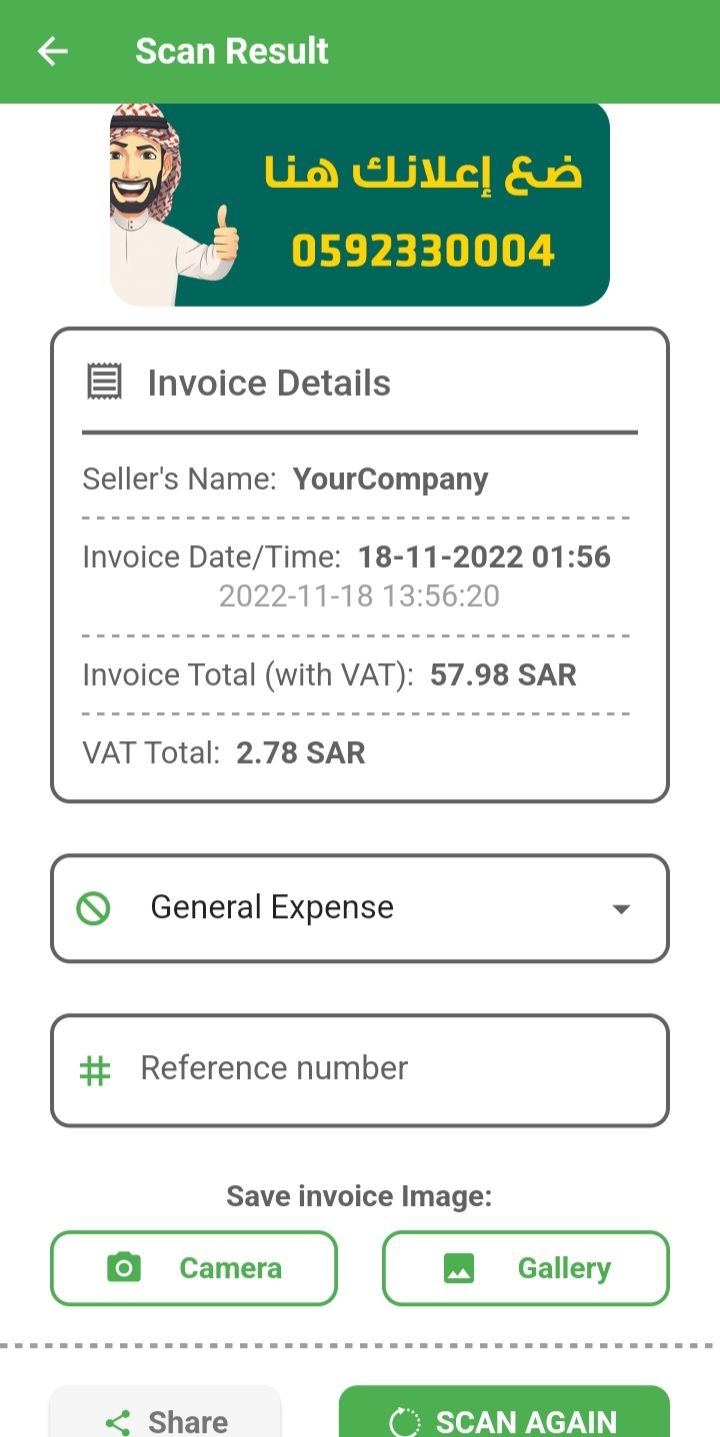Tap the back arrow icon
720x1437 pixels.
click(52, 51)
